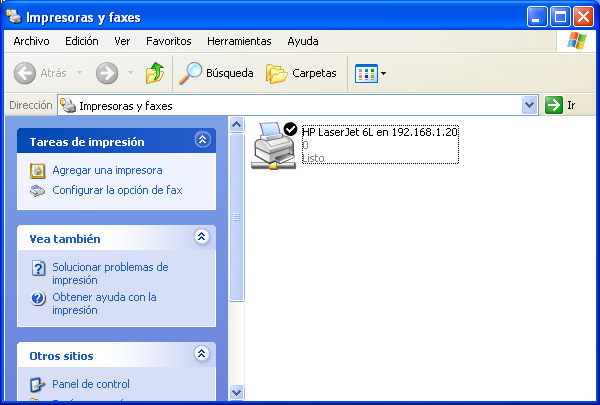Open the Dirección address bar dropdown
Image resolution: width=600 pixels, height=405 pixels.
(x=530, y=105)
